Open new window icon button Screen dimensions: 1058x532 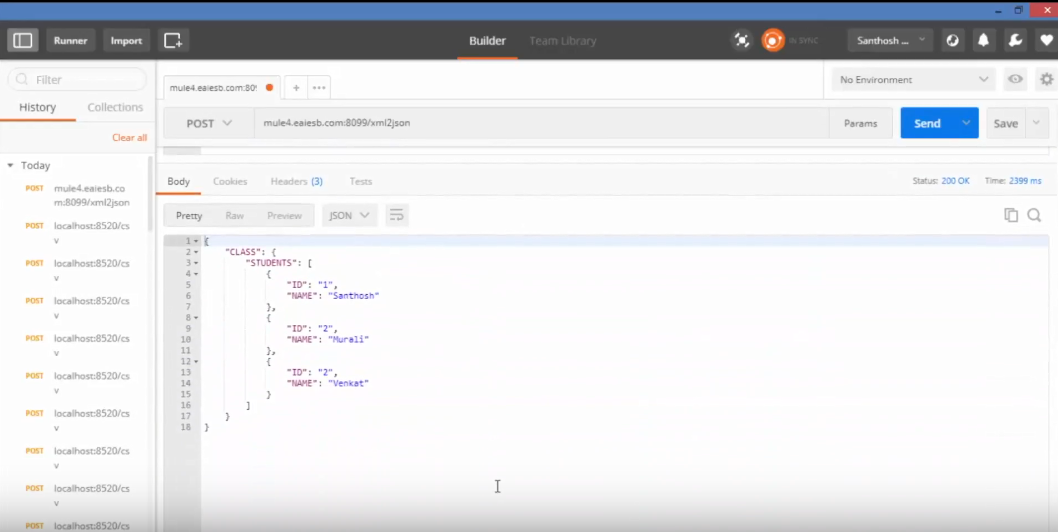coord(173,41)
